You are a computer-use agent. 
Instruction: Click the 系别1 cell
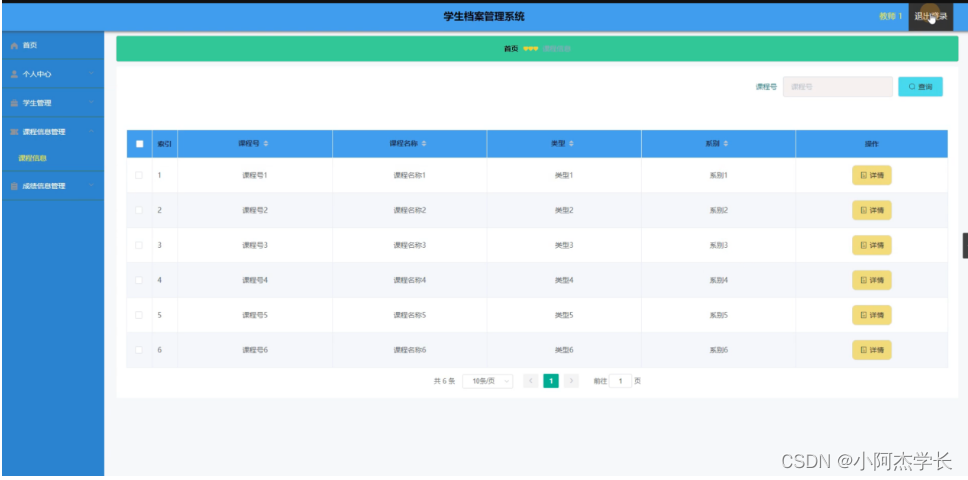click(x=719, y=175)
